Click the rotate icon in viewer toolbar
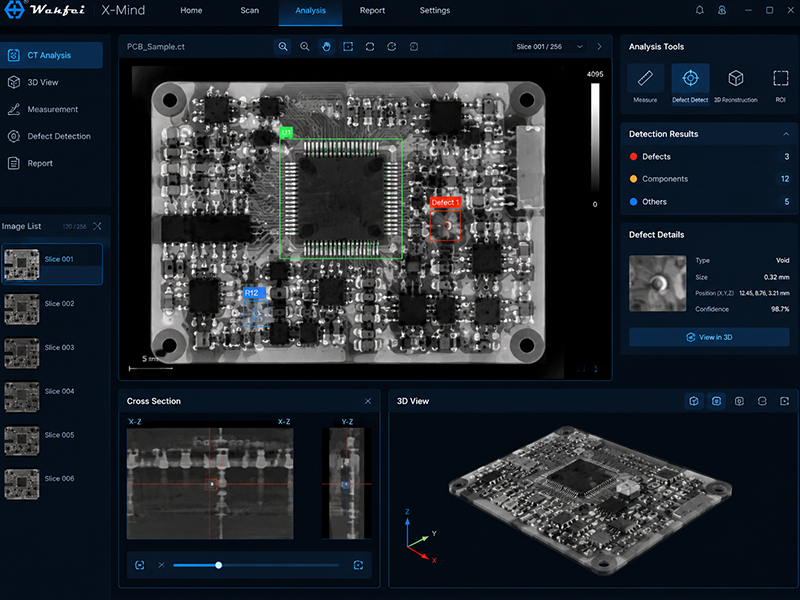 (x=392, y=47)
